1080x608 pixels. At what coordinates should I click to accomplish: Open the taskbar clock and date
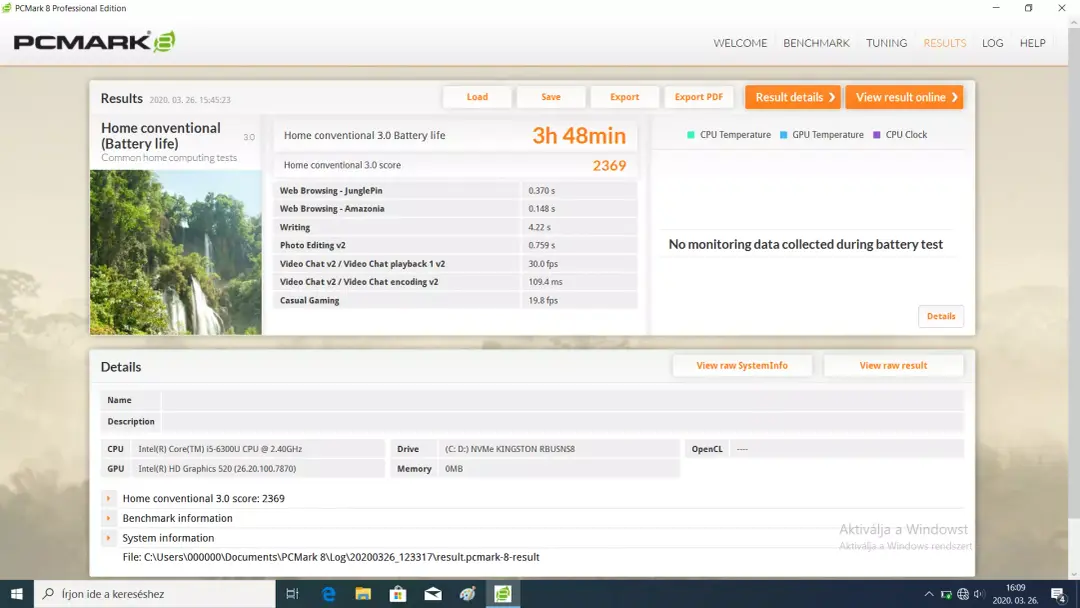coord(1015,594)
